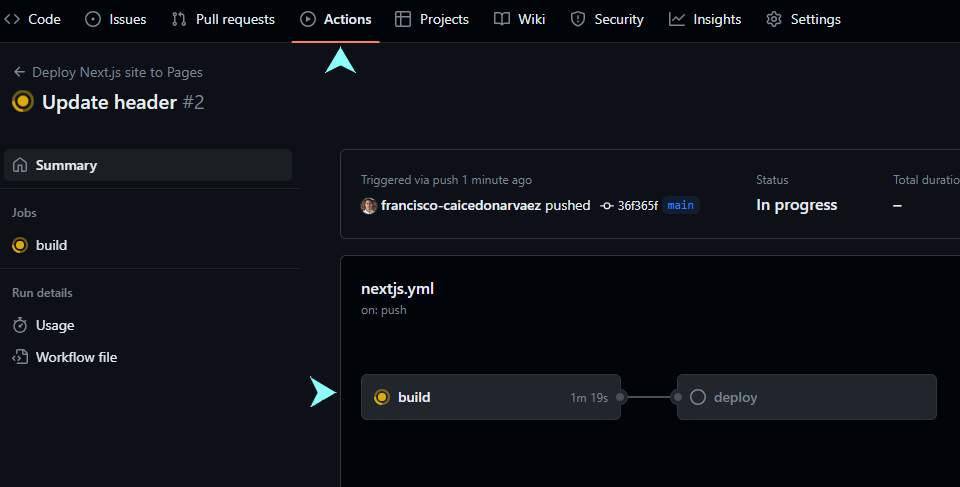Click the Jobs section heading

pos(24,213)
